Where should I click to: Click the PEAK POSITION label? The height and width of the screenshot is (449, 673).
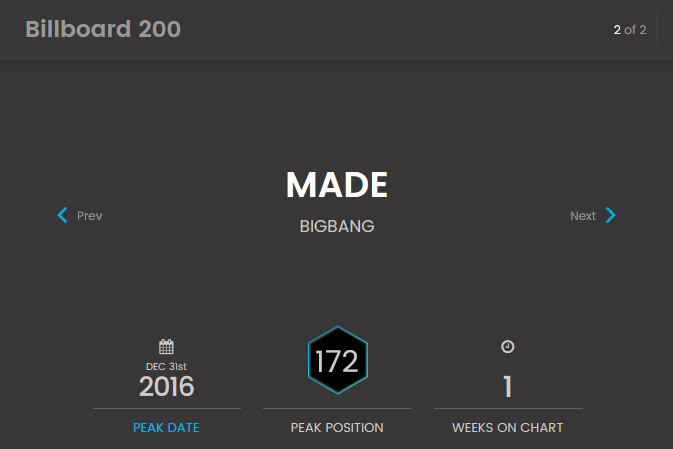click(x=337, y=428)
